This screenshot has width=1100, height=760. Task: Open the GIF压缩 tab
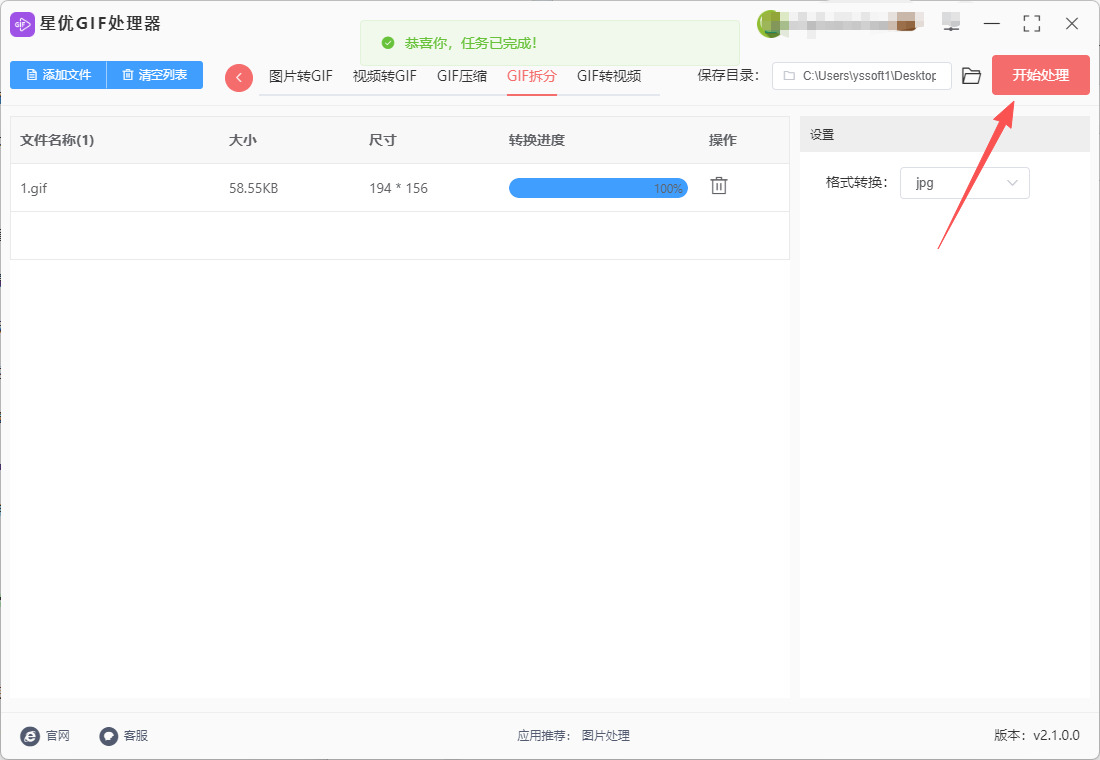(462, 76)
